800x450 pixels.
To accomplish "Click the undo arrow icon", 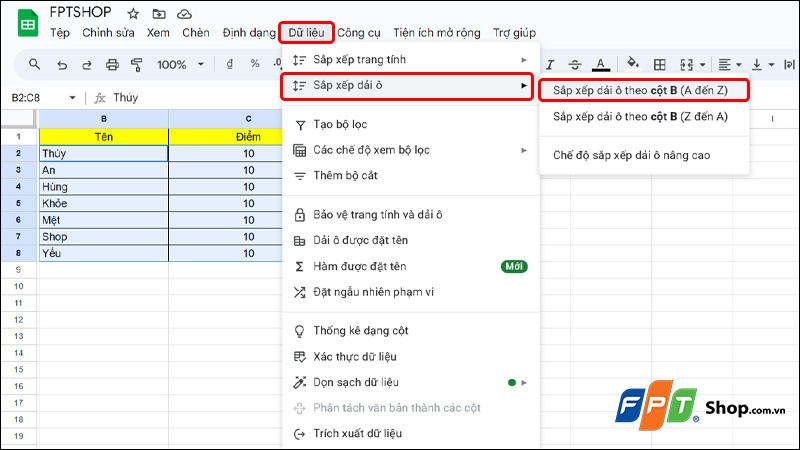I will pyautogui.click(x=62, y=65).
